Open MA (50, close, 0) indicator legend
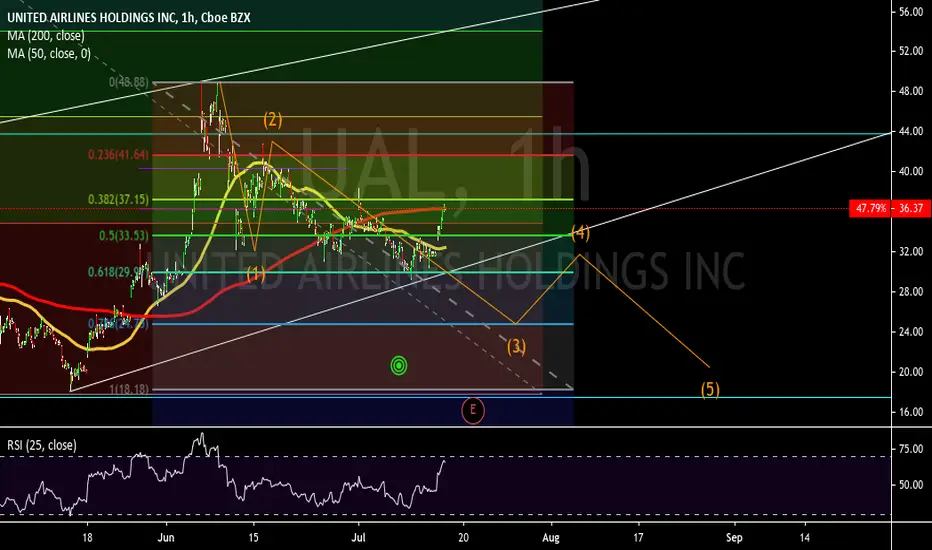The height and width of the screenshot is (550, 932). pos(49,54)
